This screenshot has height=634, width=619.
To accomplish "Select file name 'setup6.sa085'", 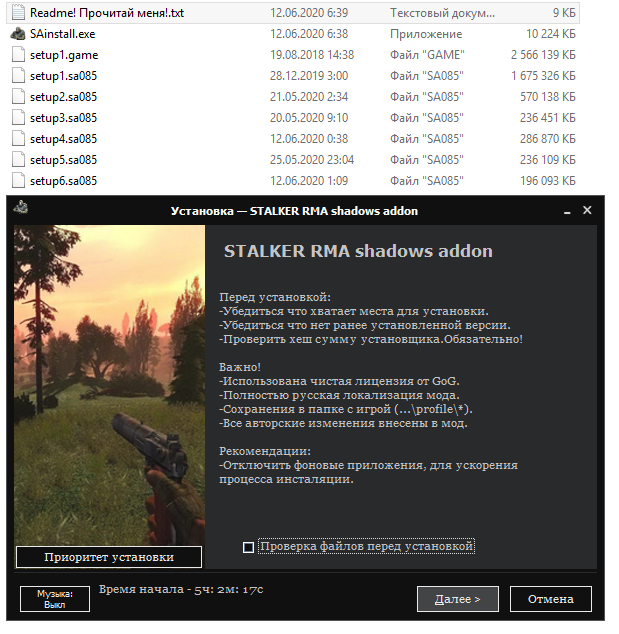I will click(63, 181).
